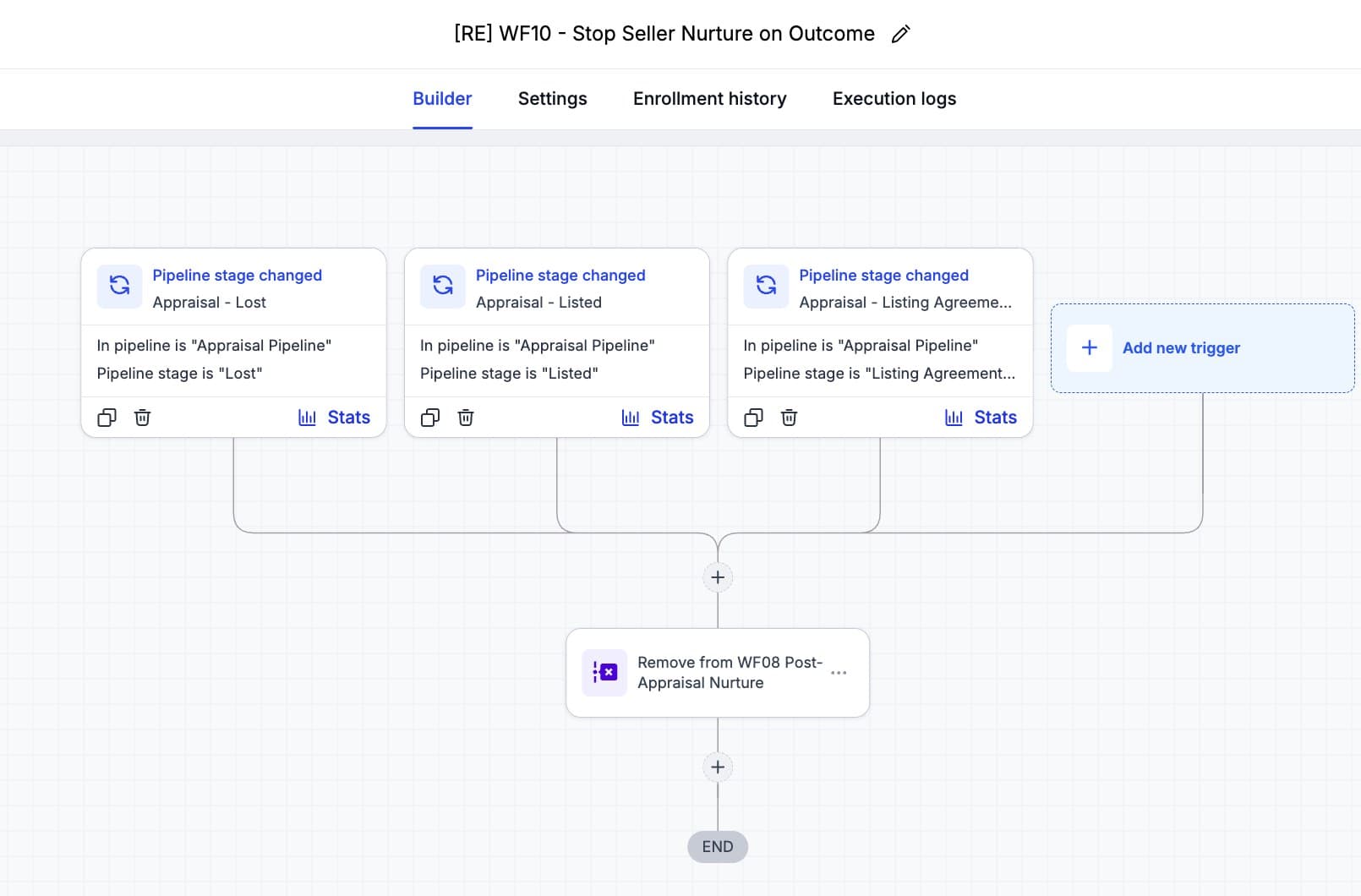Duplicate the Appraisal - Lost trigger
The height and width of the screenshot is (896, 1361).
tap(107, 418)
